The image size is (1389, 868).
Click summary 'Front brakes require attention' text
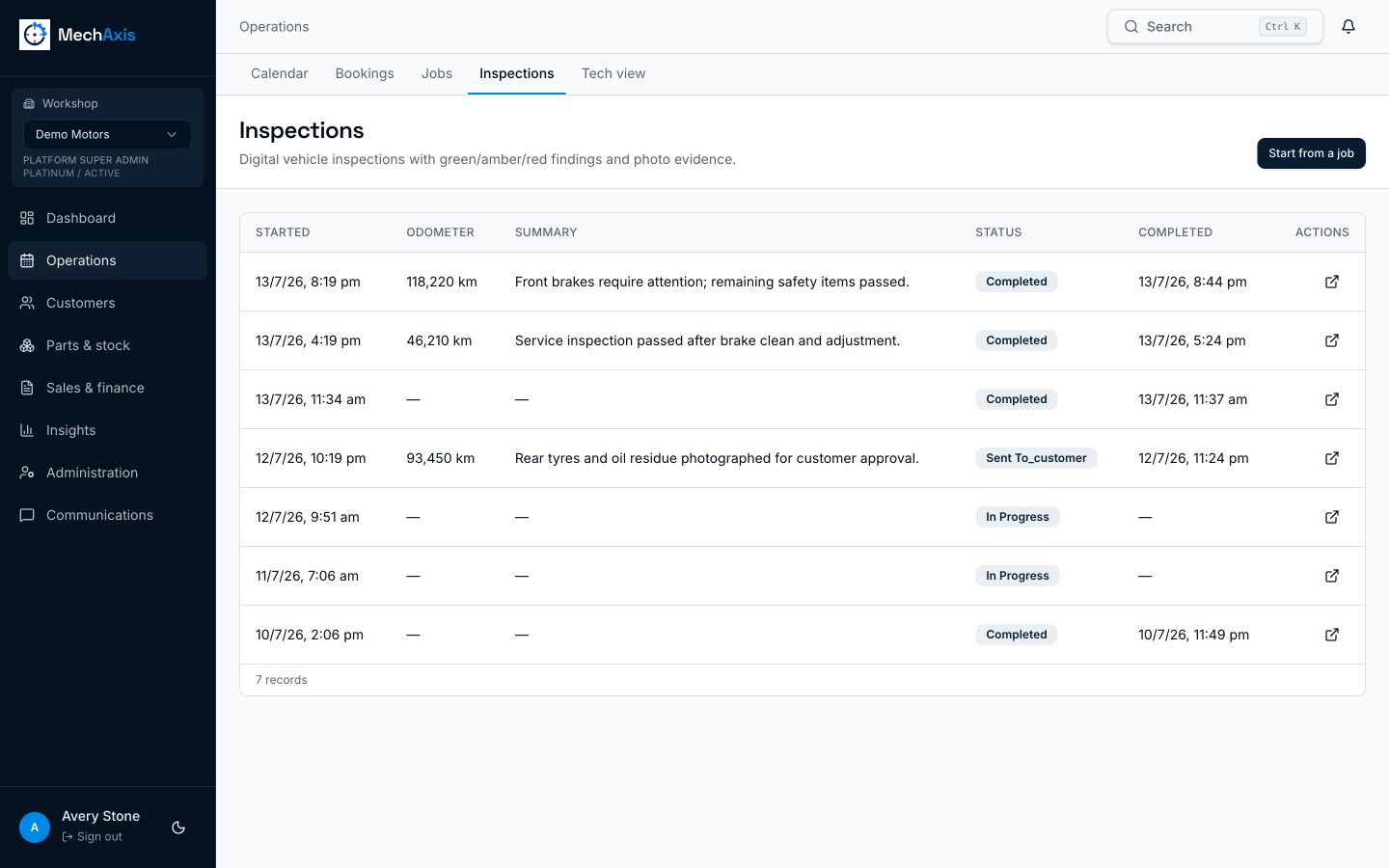click(712, 282)
